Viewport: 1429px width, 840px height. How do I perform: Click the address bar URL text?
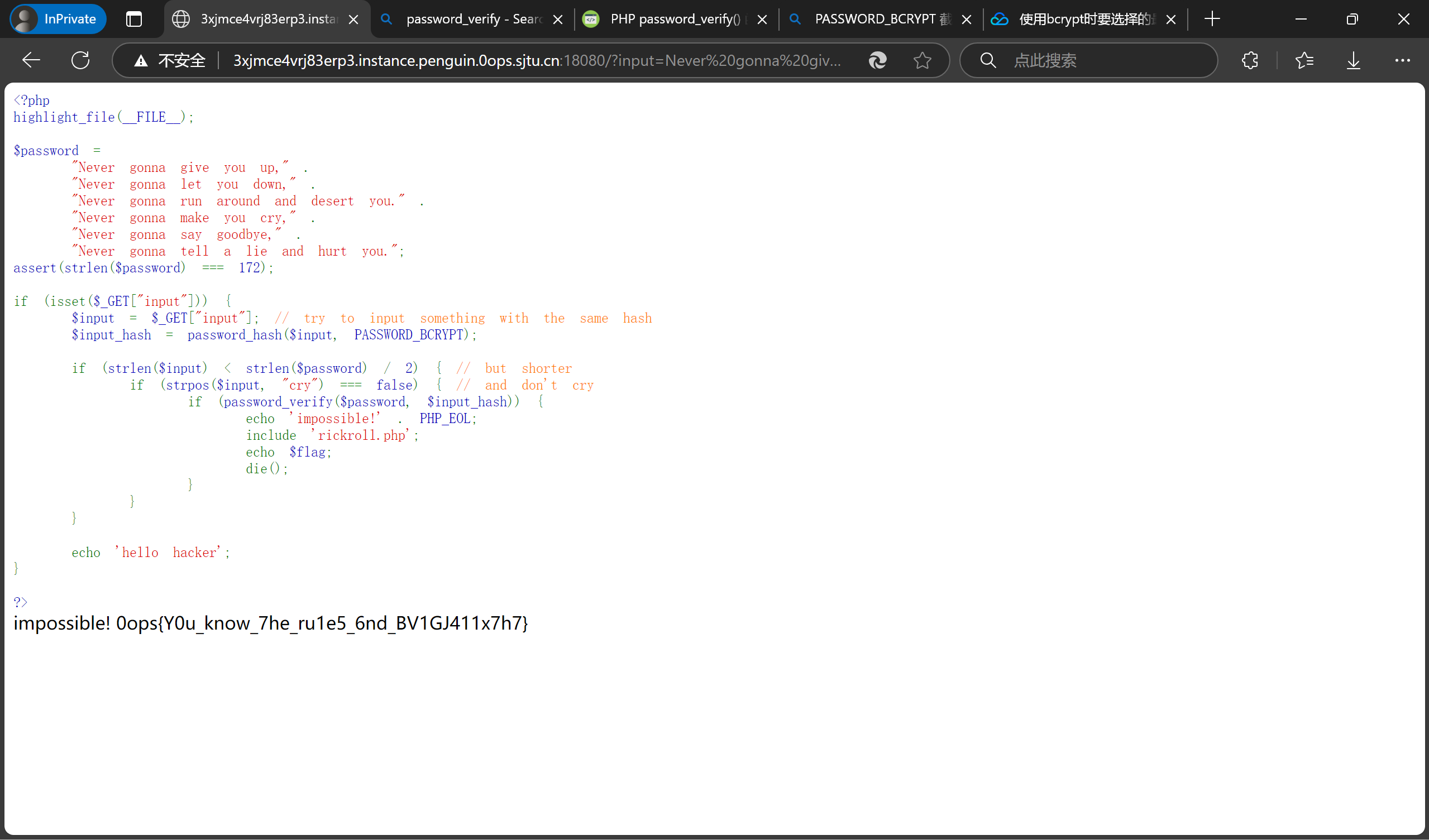pyautogui.click(x=536, y=60)
